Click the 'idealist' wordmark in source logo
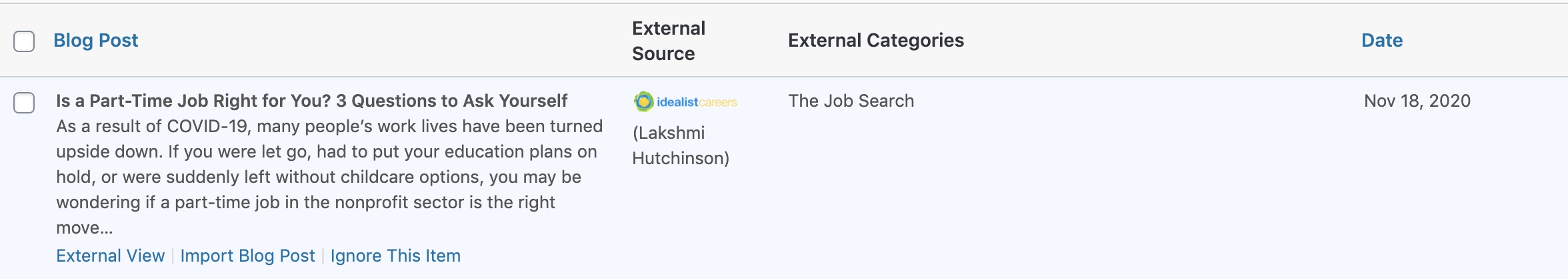 click(677, 102)
